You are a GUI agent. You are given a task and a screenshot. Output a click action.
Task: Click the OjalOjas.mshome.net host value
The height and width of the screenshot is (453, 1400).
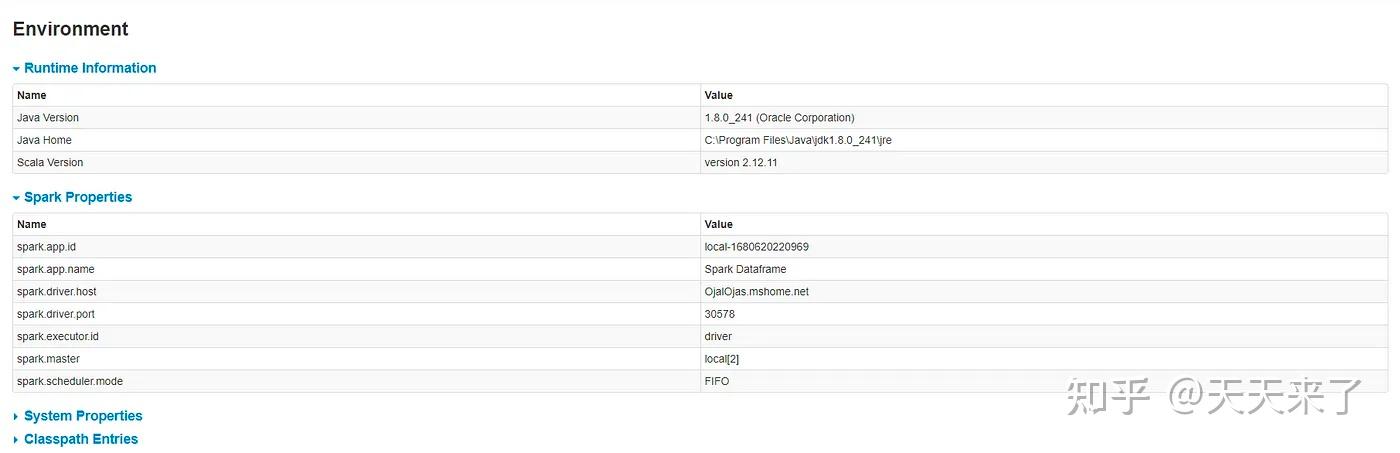(x=756, y=292)
